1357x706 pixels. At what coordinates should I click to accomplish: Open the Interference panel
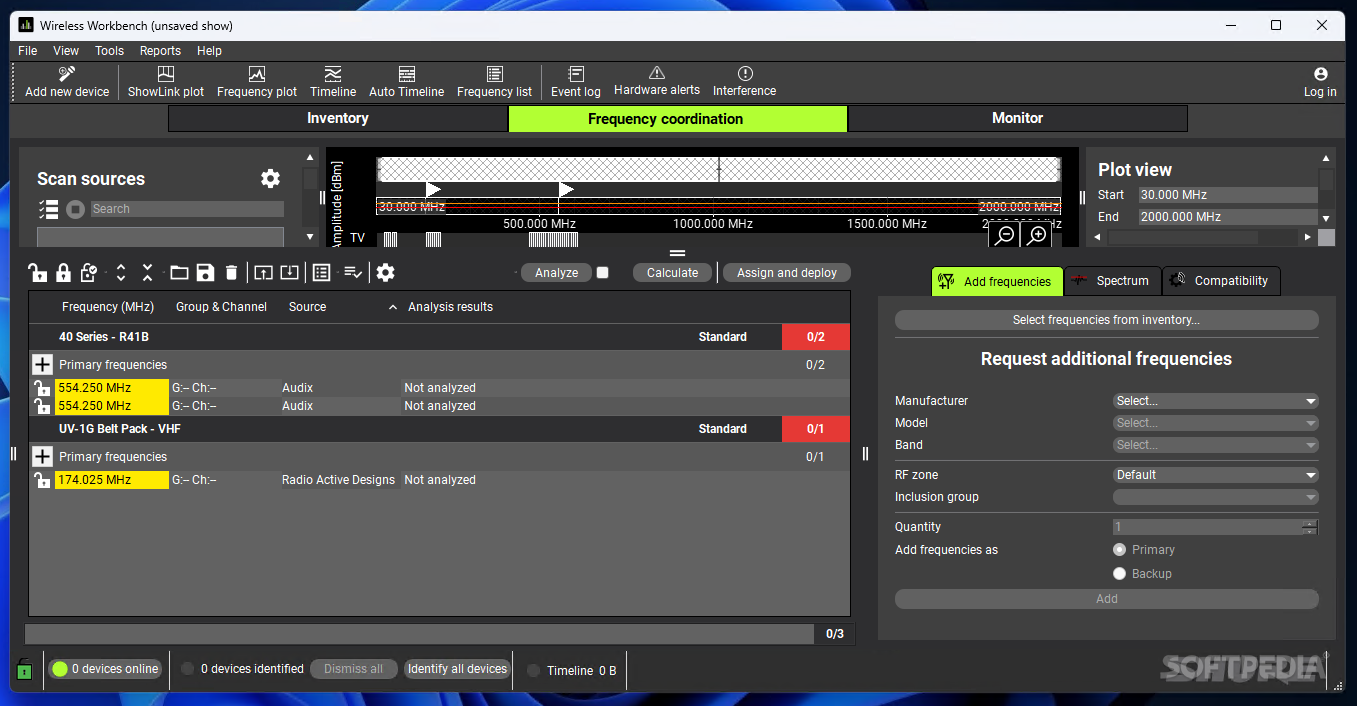tap(744, 82)
